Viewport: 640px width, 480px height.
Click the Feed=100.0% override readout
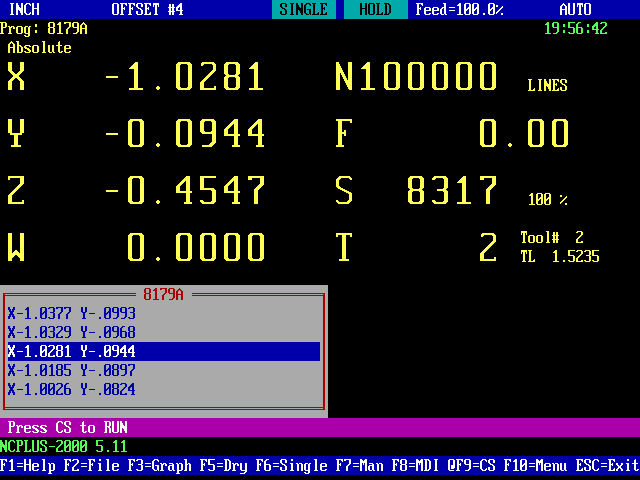point(459,9)
